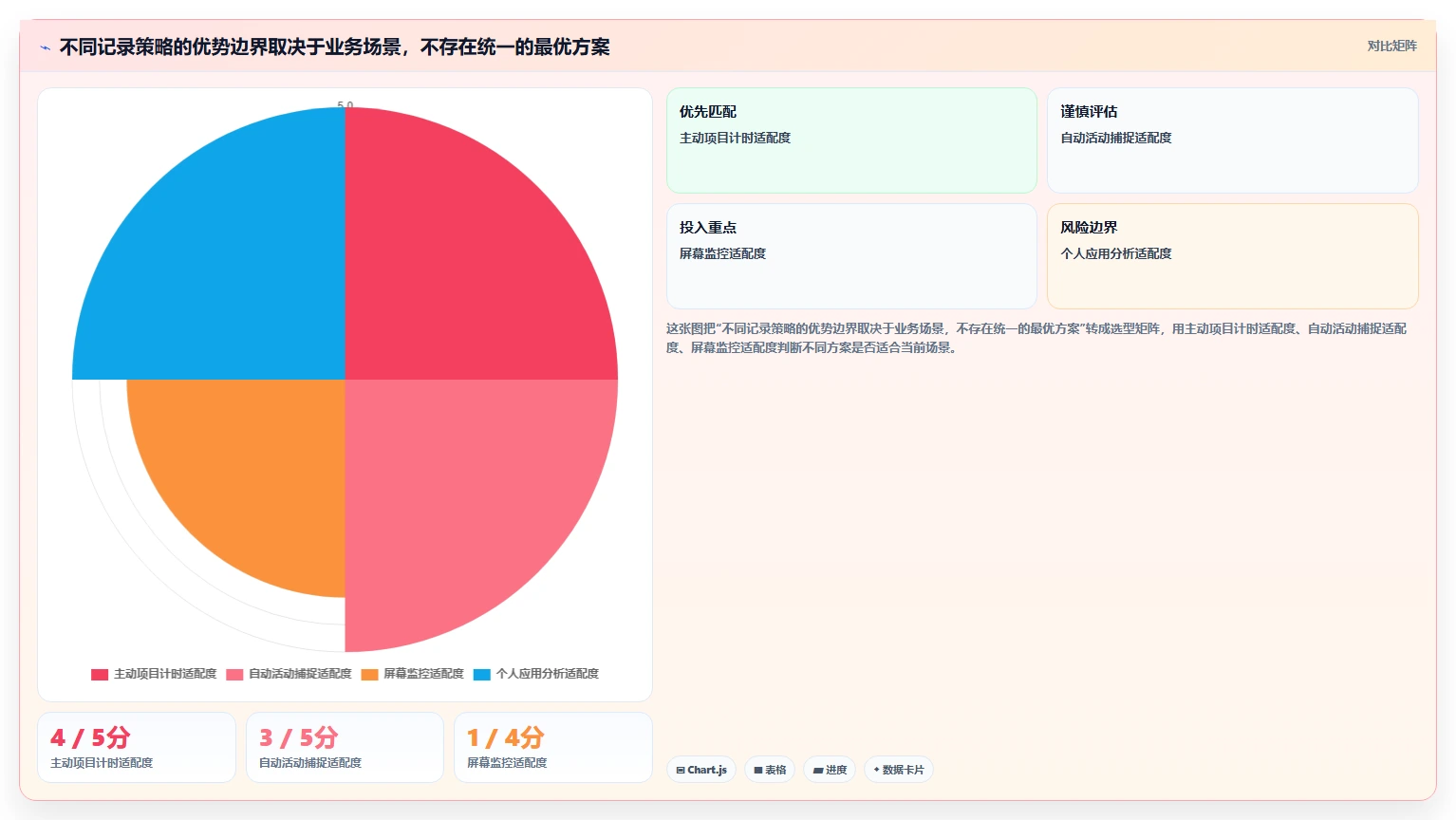The height and width of the screenshot is (820, 1456).
Task: Click the legend text 个人应用分析适配度
Action: point(548,674)
